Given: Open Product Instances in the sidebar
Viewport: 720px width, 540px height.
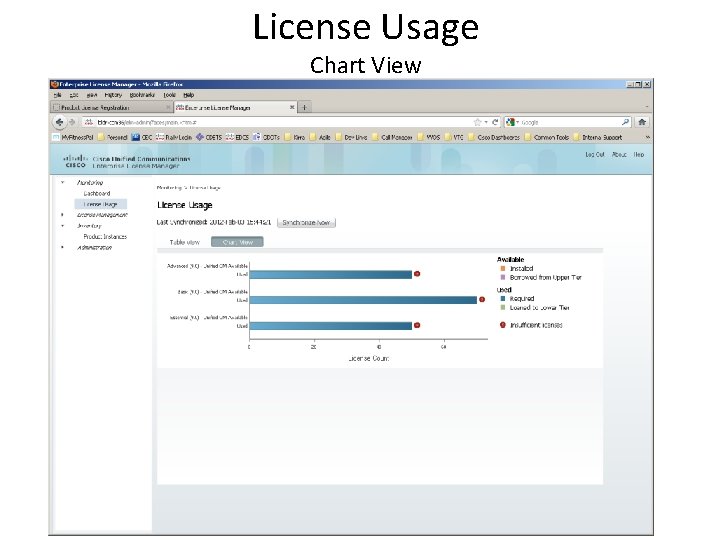Looking at the screenshot, I should tap(105, 236).
